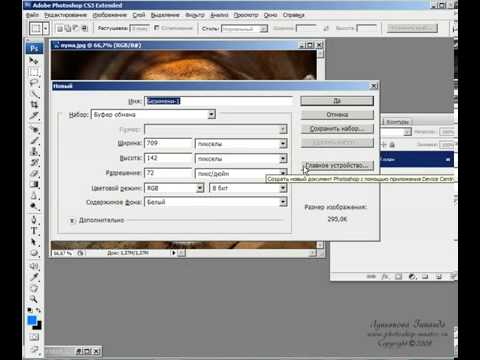
Task: Click the Да confirm button
Action: pyautogui.click(x=337, y=101)
